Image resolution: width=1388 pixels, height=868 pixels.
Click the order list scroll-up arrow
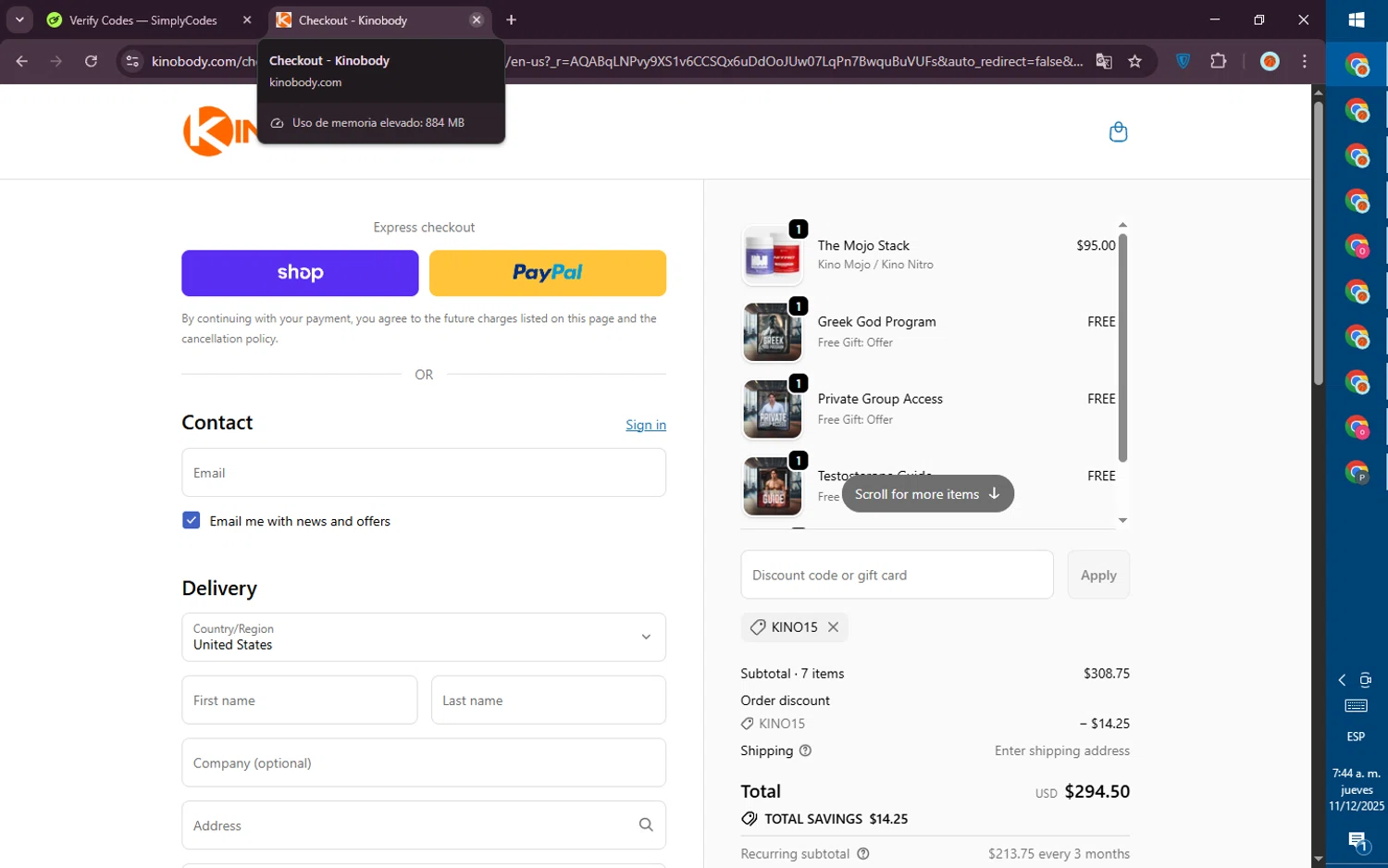[1122, 225]
